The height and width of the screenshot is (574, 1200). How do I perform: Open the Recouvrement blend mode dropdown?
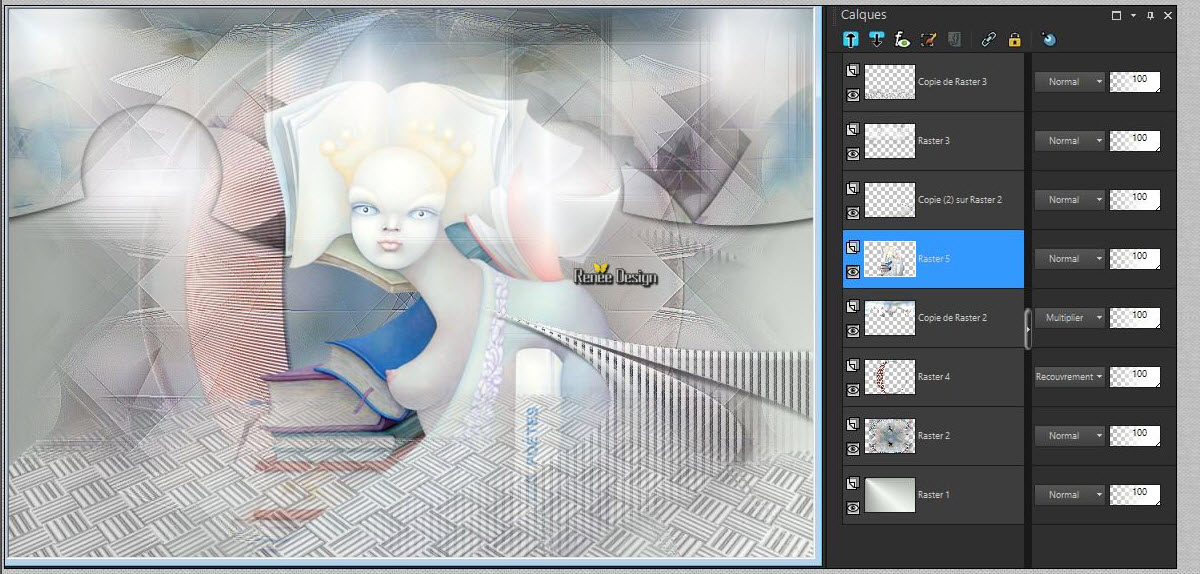pyautogui.click(x=1069, y=377)
